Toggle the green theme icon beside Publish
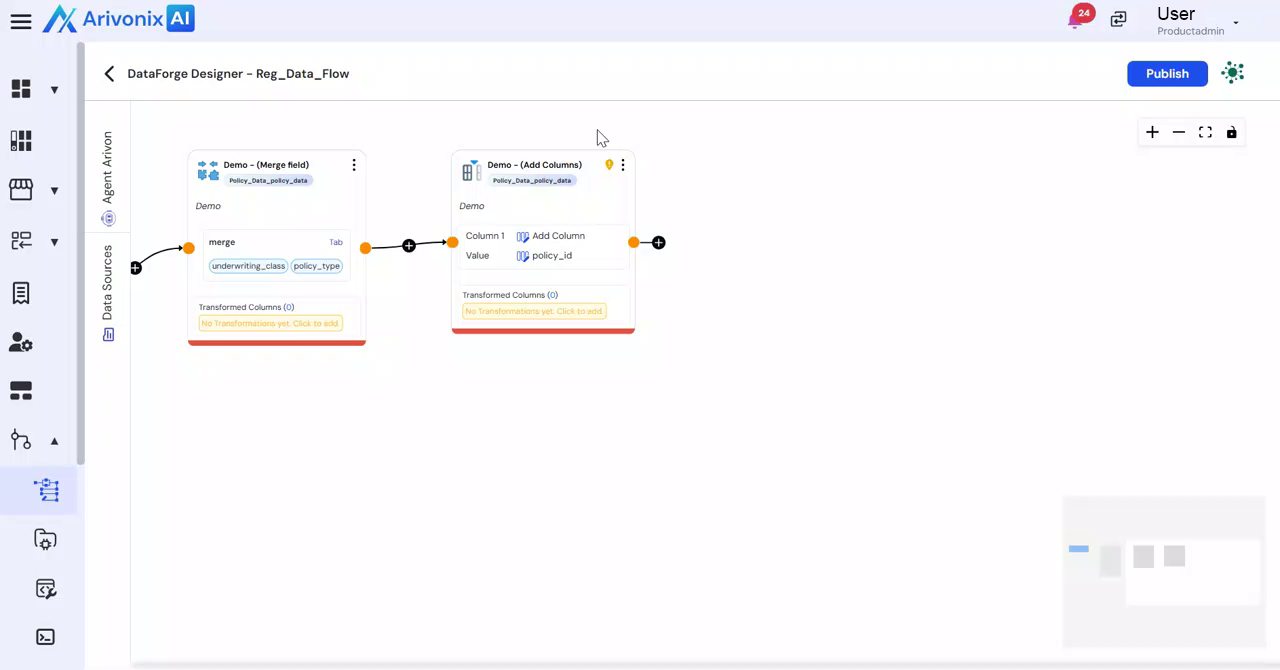This screenshot has width=1280, height=670. [1233, 73]
